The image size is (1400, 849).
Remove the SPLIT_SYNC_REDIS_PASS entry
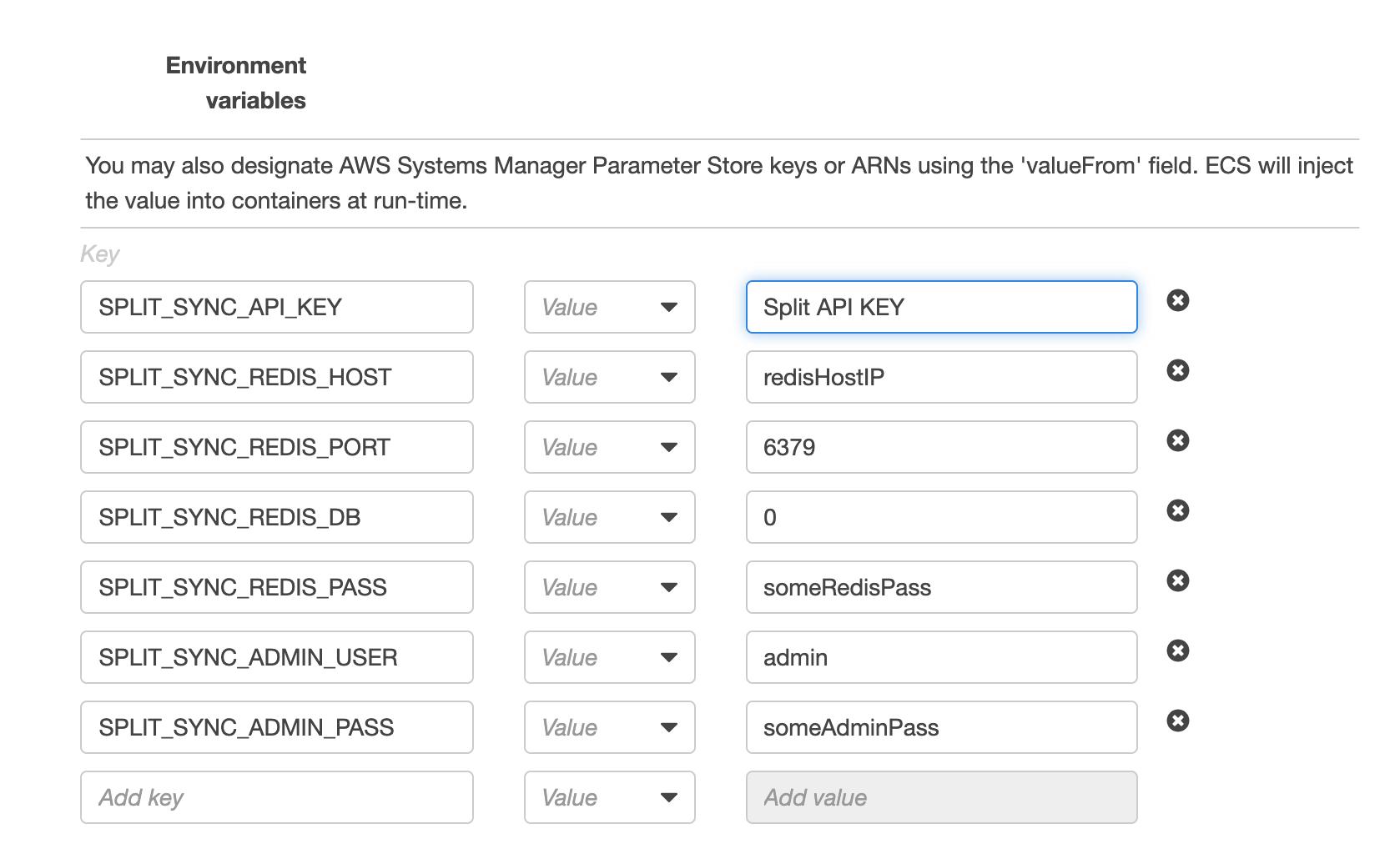click(1177, 580)
